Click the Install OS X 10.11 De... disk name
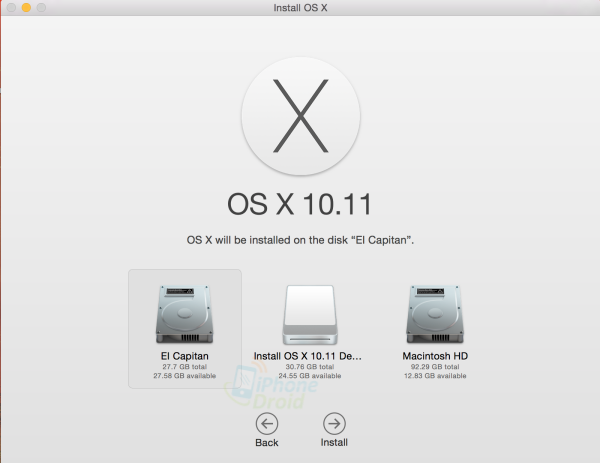600x463 pixels. pyautogui.click(x=308, y=356)
